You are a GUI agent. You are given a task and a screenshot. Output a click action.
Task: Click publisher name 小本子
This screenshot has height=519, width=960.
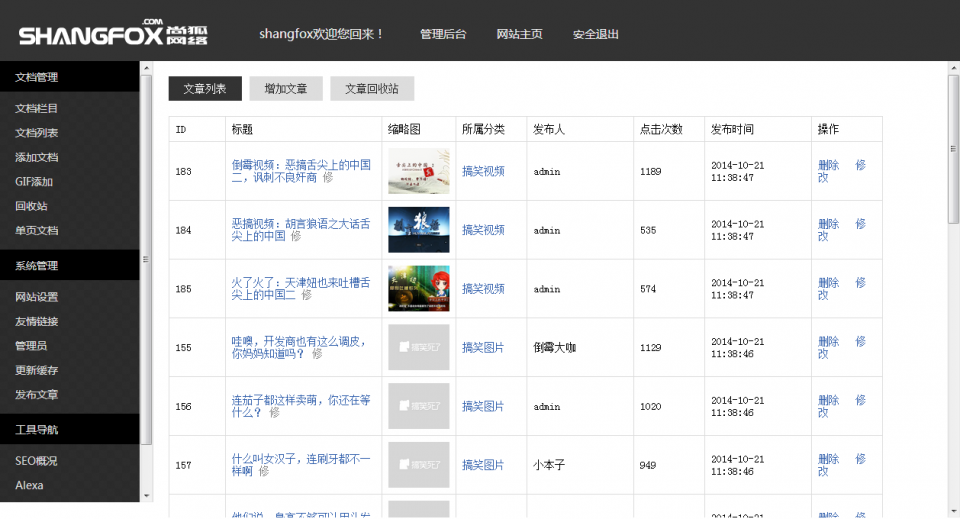coord(549,465)
